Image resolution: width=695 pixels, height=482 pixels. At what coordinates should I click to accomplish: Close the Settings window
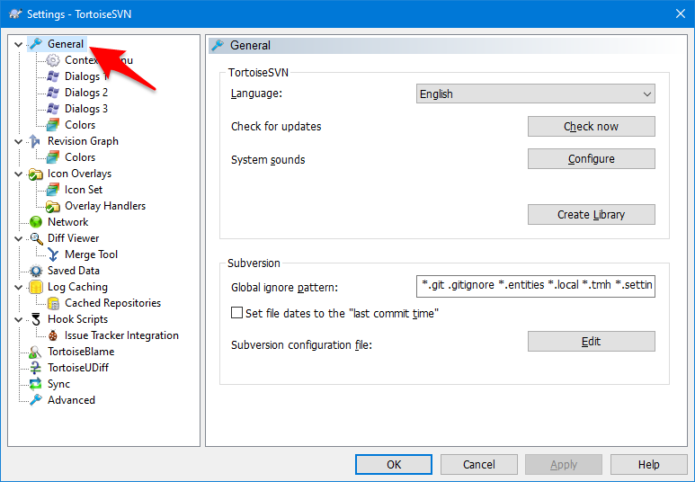(680, 14)
